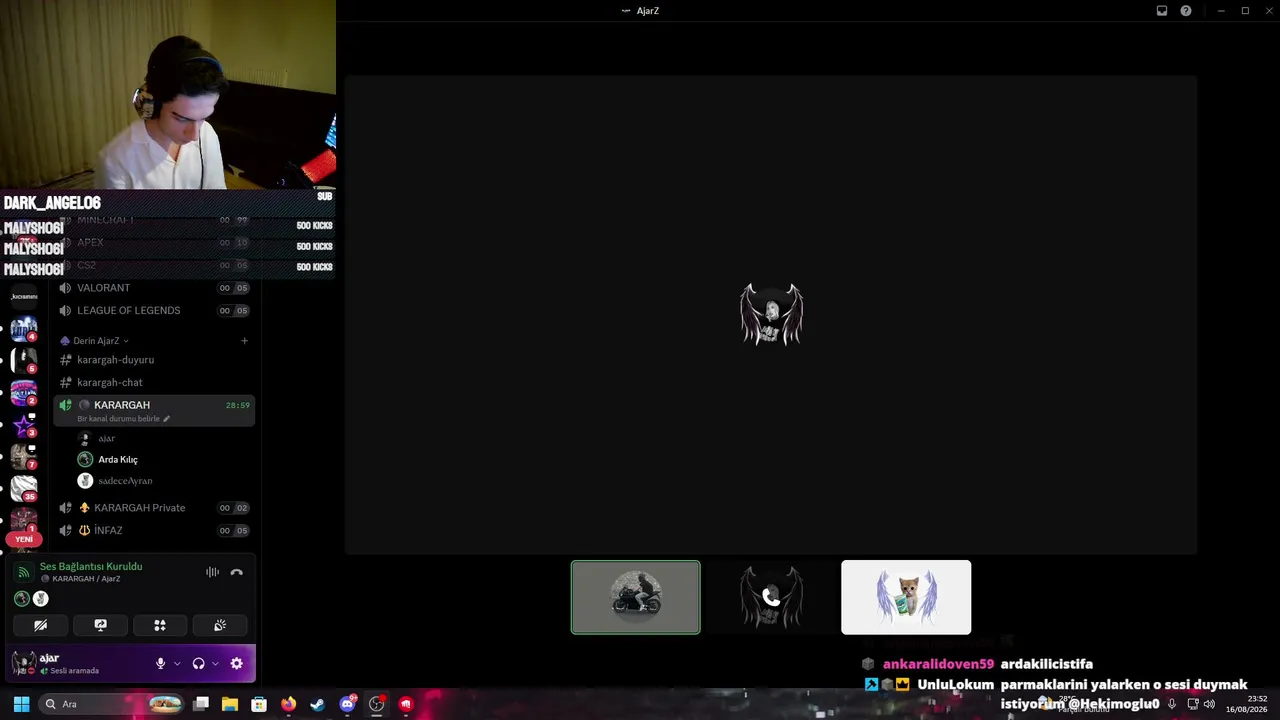The image size is (1280, 720).
Task: Open the YENİ new-mentions badge
Action: point(24,539)
